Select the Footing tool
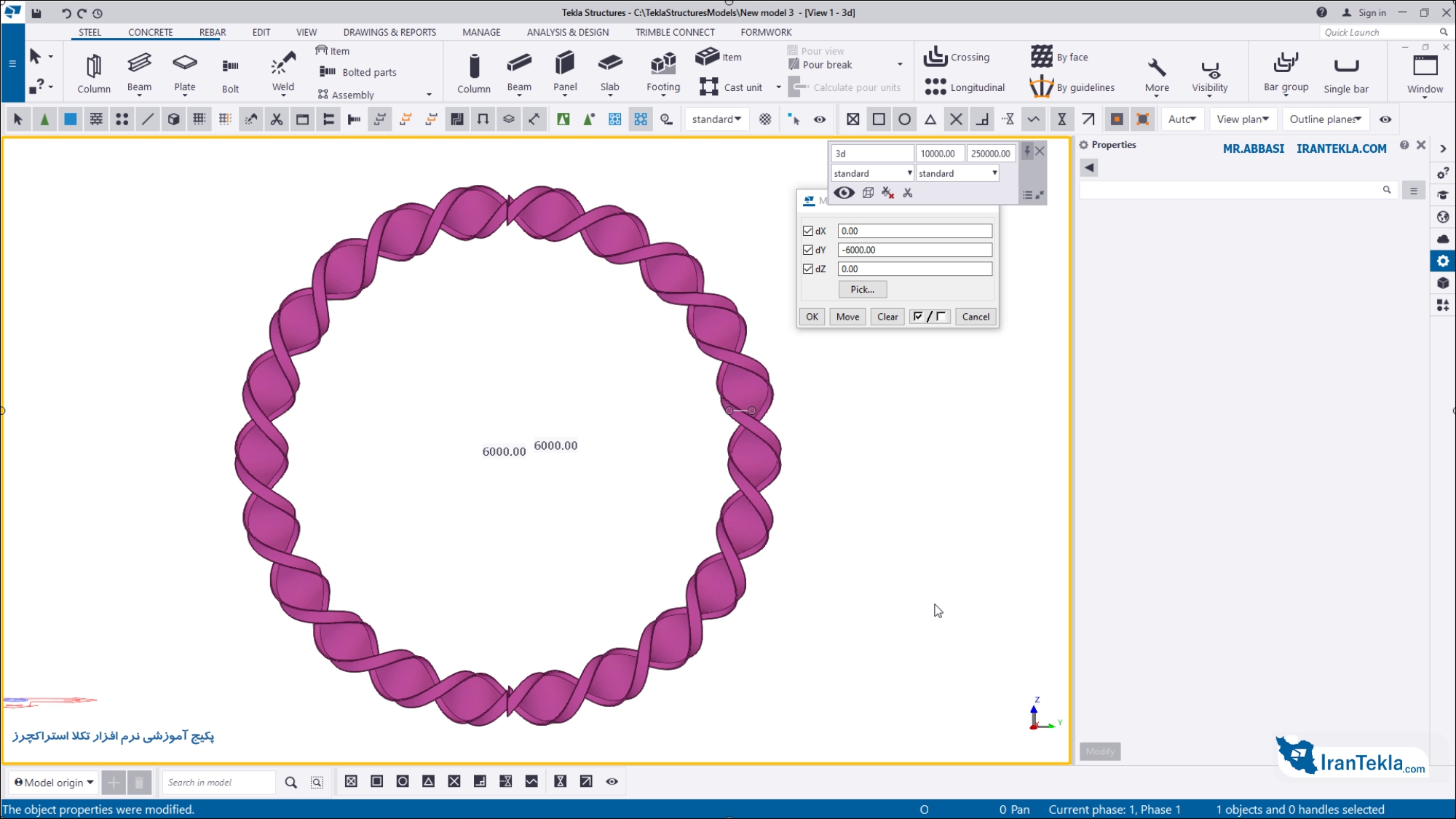Viewport: 1456px width, 819px height. pos(663,73)
